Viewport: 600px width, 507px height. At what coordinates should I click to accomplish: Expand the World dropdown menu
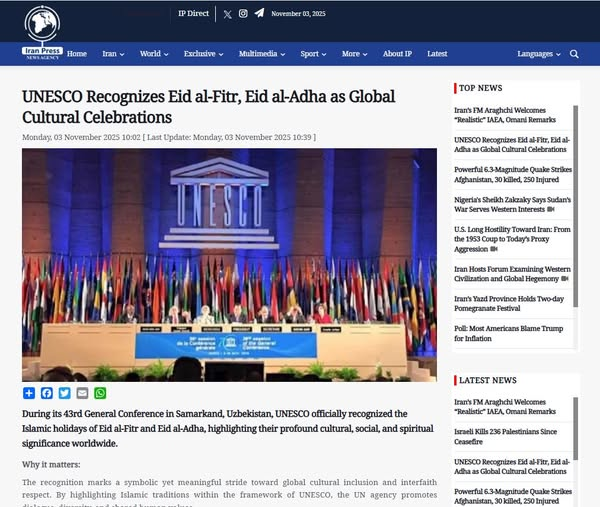pos(153,54)
